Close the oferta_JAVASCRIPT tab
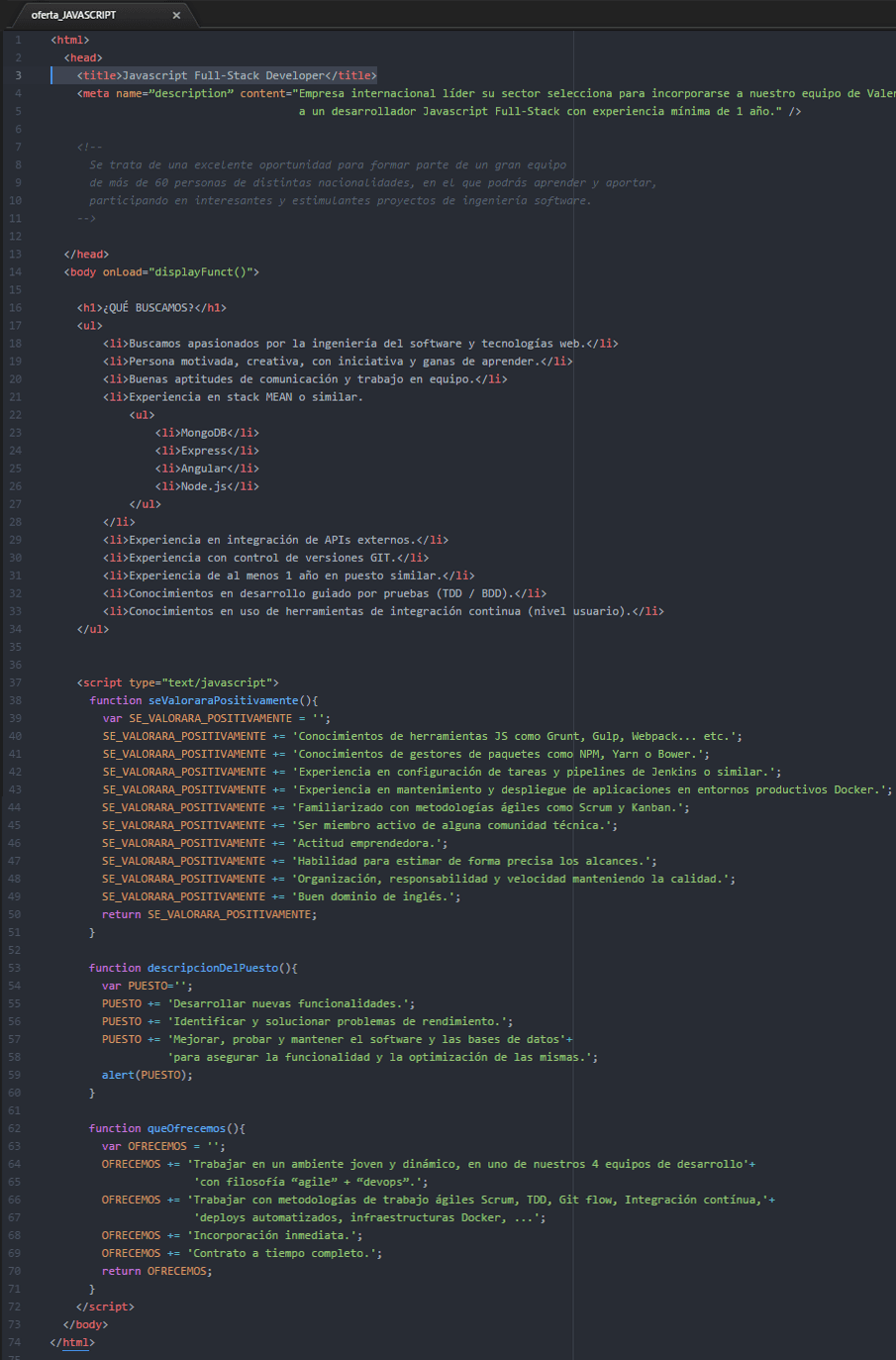Viewport: 896px width, 1360px height. coord(176,15)
